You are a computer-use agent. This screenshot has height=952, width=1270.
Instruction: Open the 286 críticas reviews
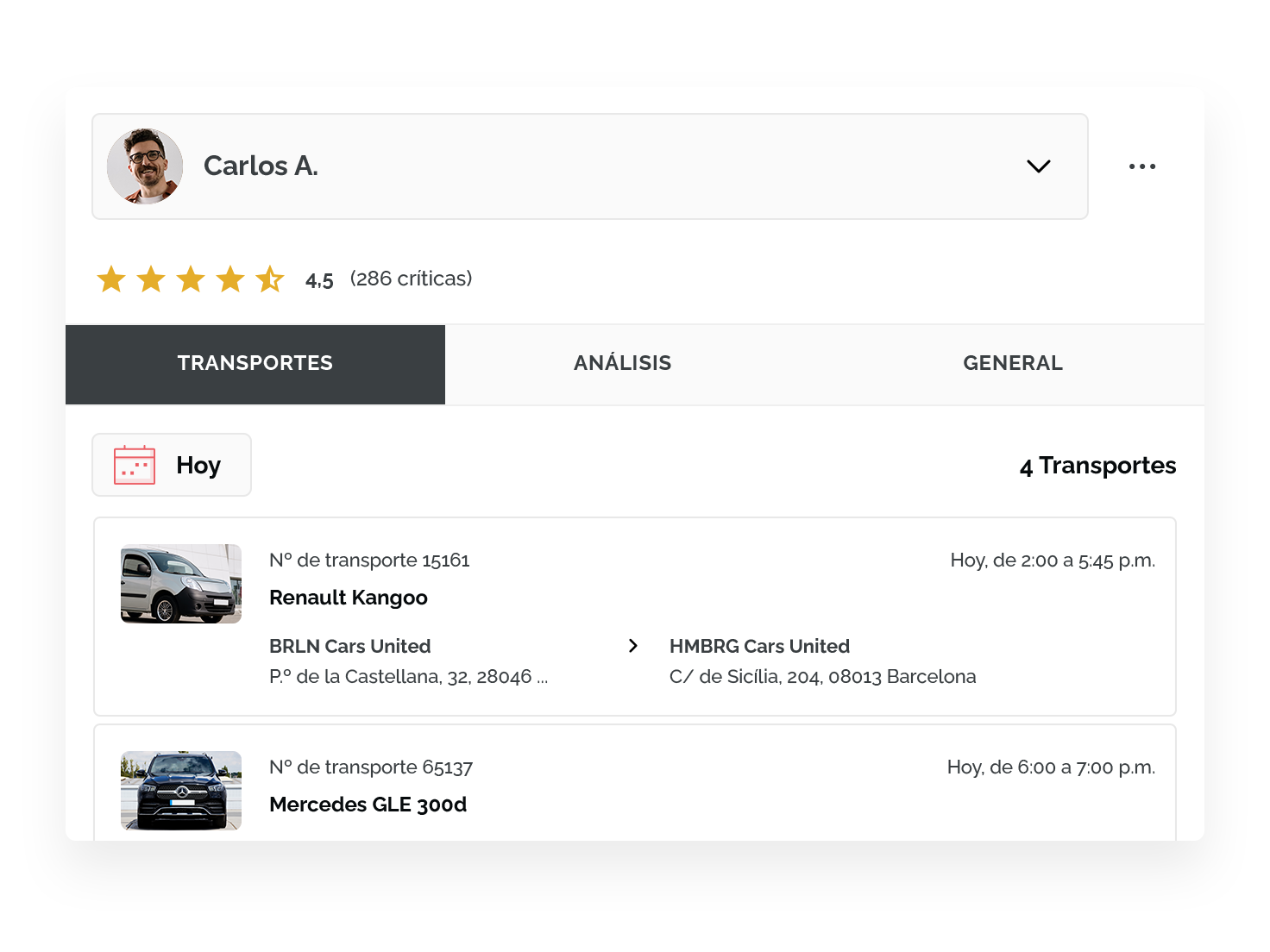click(411, 279)
